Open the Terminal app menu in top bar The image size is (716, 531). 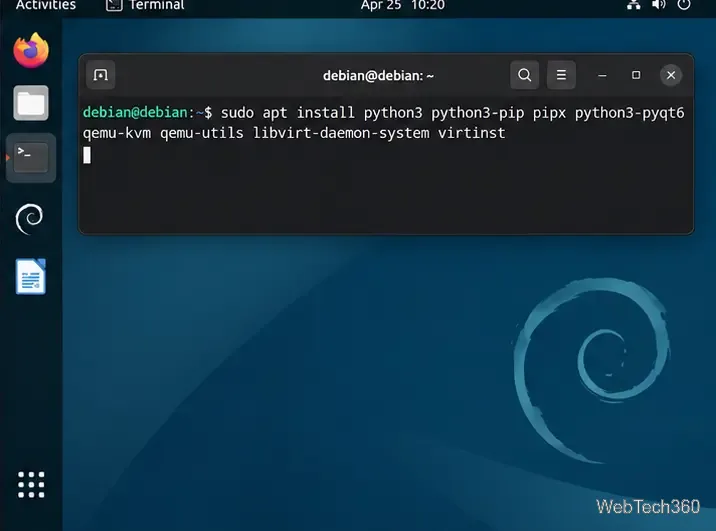pyautogui.click(x=145, y=5)
